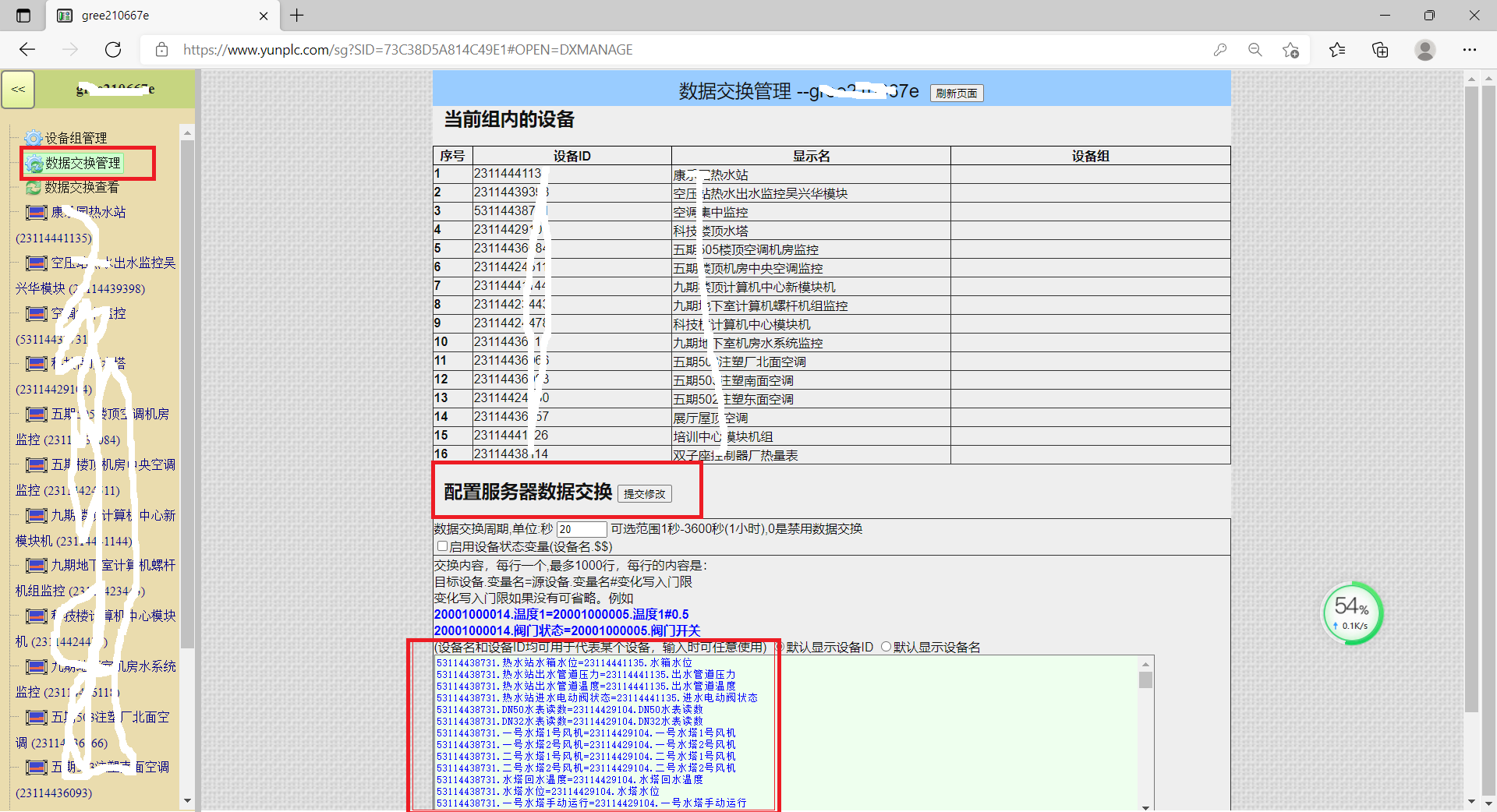Select 默认显示设备名 radio option
1497x812 pixels.
pos(886,647)
